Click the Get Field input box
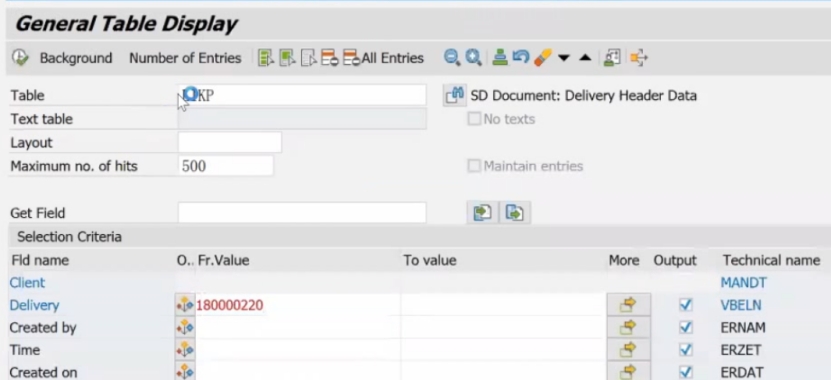Viewport: 831px width, 380px height. [302, 213]
